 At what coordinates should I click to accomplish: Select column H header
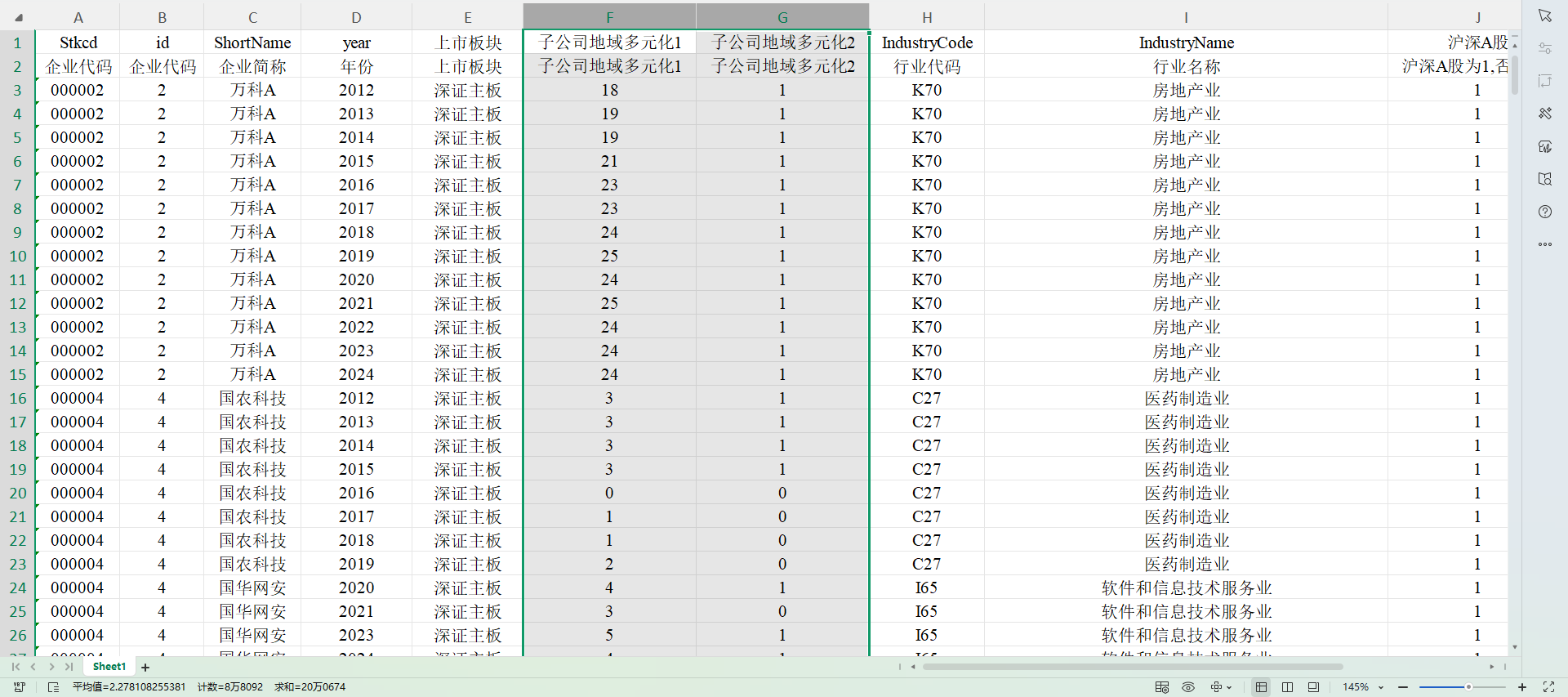click(x=926, y=17)
